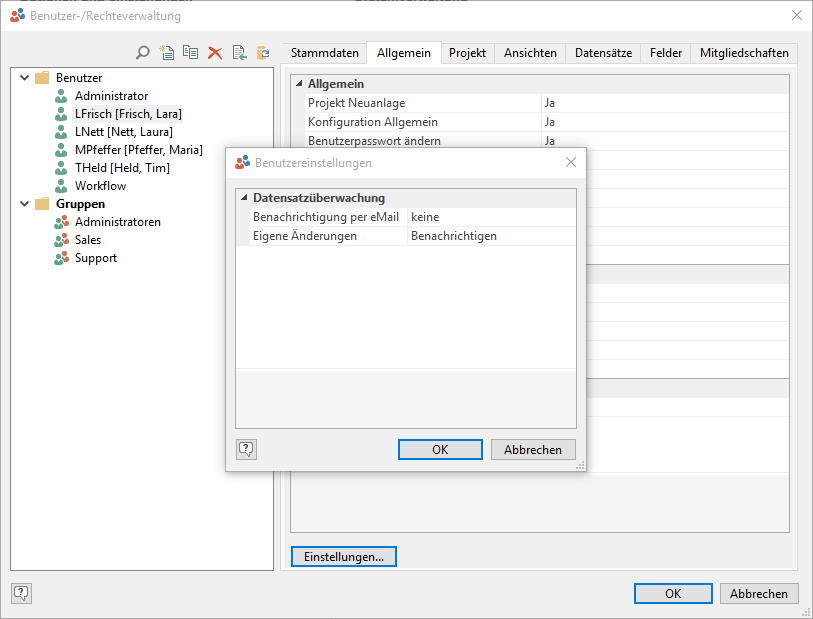The width and height of the screenshot is (813, 619).
Task: Select the Benachrichtigung per eMail value
Action: click(490, 217)
